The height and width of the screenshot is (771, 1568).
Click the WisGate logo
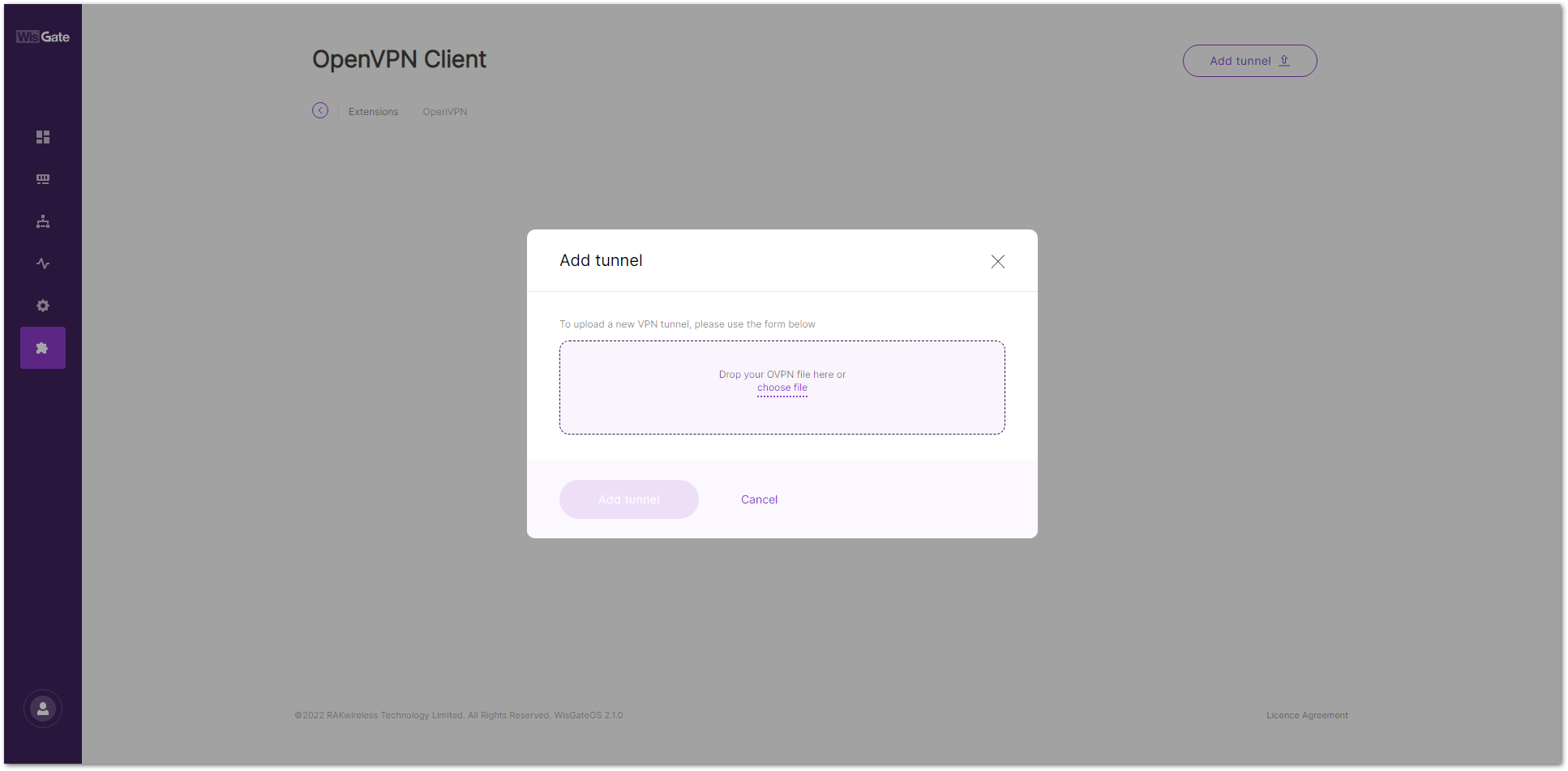coord(42,36)
